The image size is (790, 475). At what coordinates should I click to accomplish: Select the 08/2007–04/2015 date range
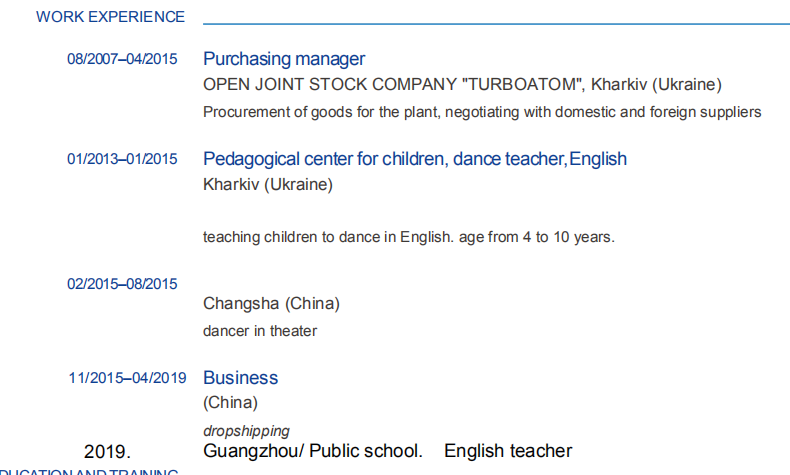122,59
